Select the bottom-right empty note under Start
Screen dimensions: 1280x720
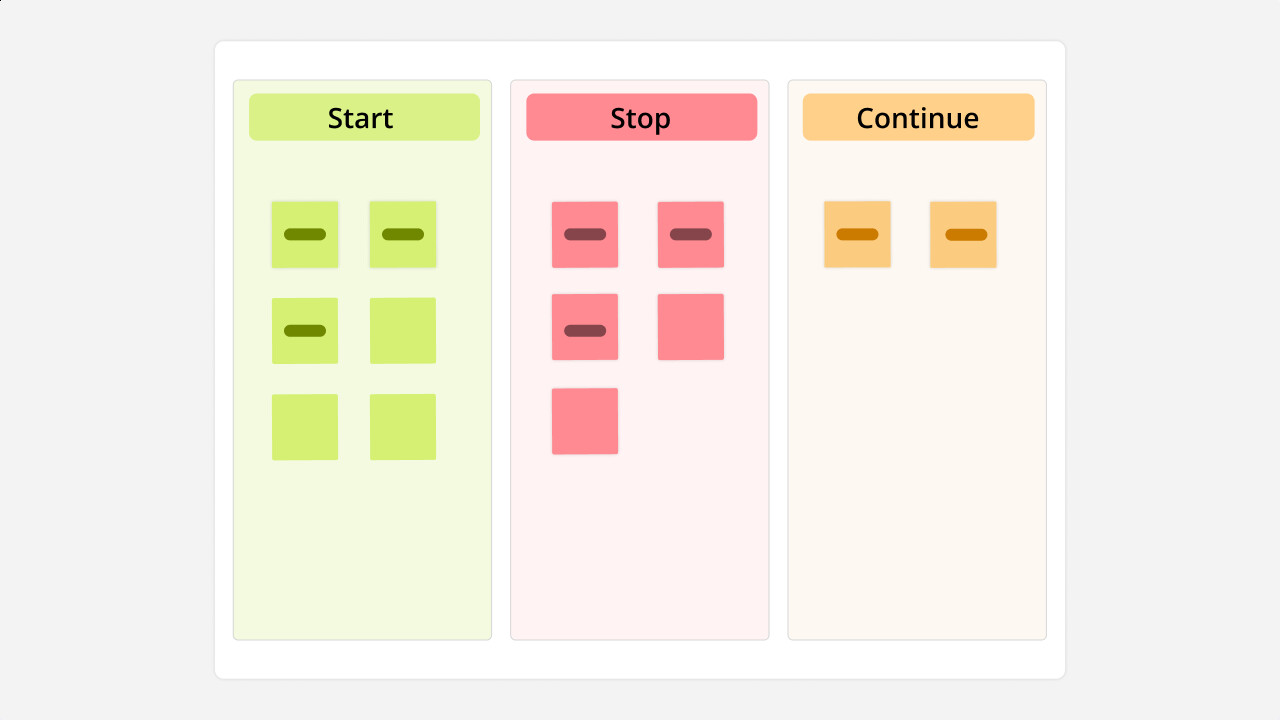(403, 426)
